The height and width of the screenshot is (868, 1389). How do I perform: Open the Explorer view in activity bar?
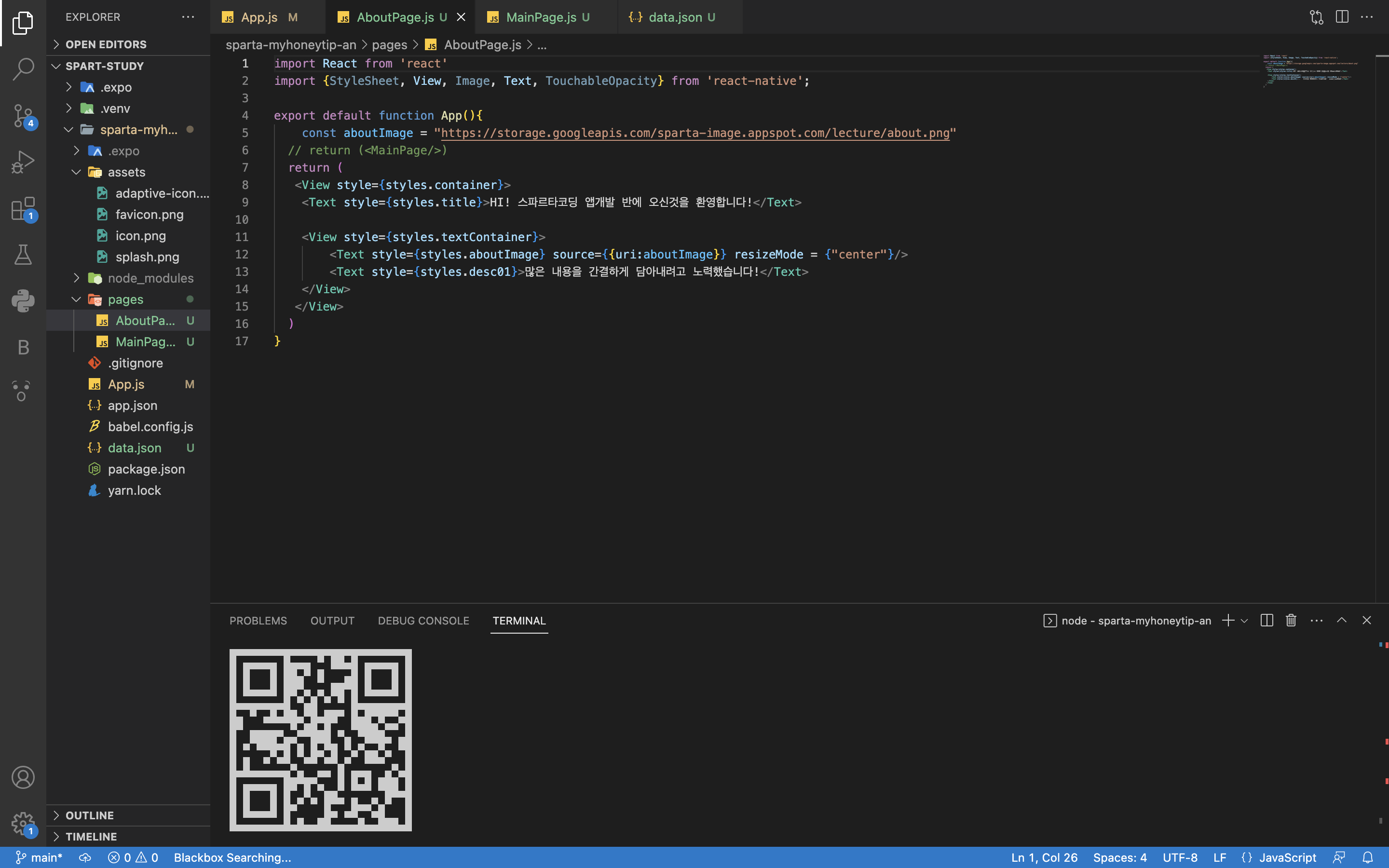[23, 23]
